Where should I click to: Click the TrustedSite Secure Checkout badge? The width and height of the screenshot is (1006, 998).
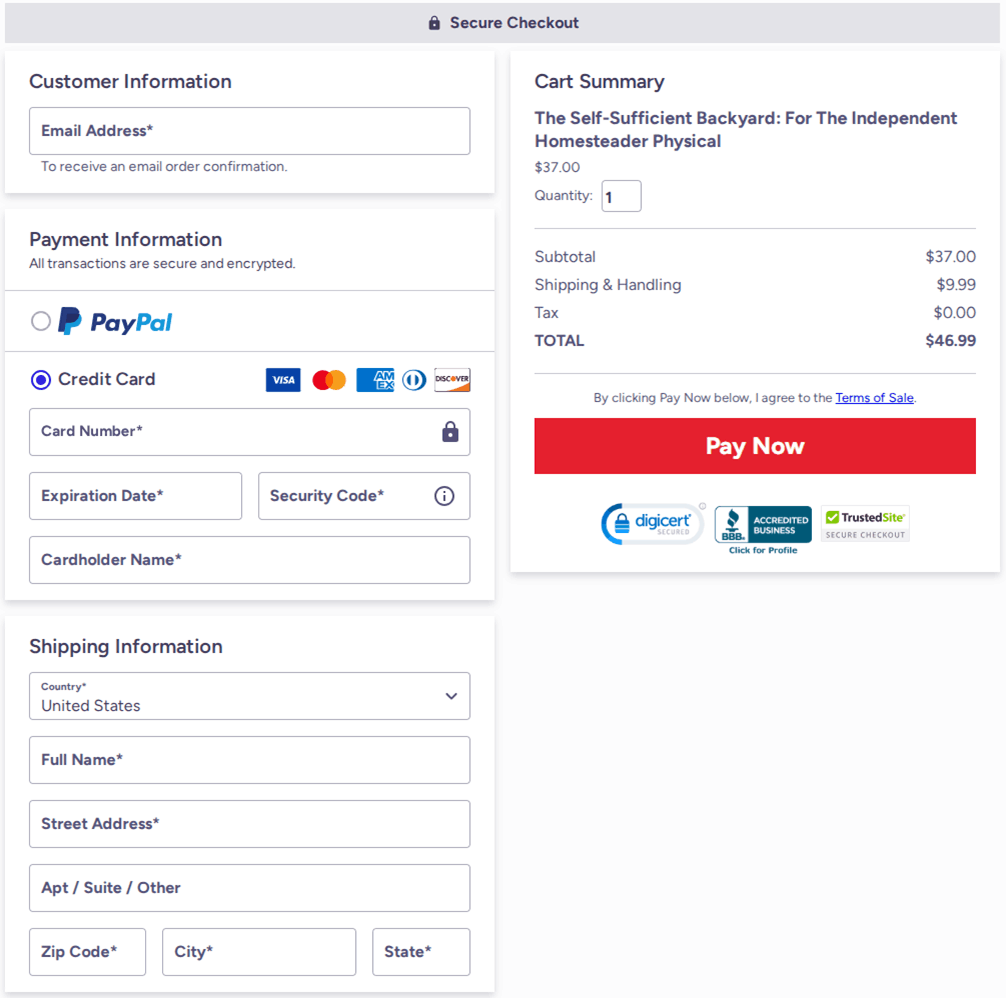point(865,524)
